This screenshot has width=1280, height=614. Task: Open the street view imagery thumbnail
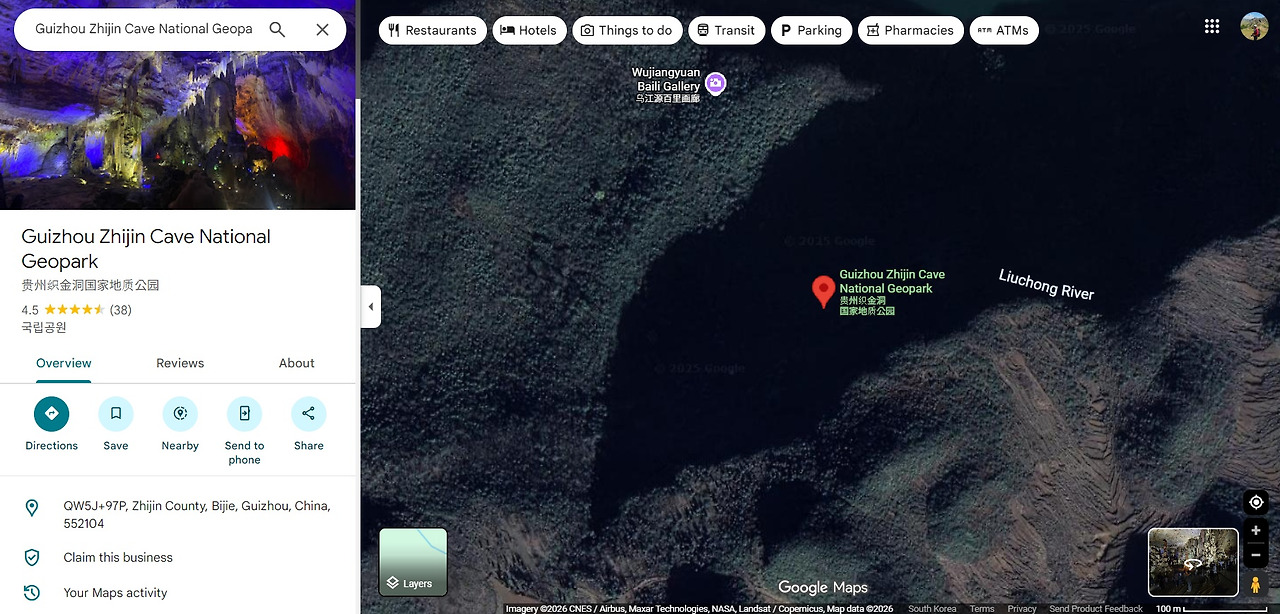1193,562
